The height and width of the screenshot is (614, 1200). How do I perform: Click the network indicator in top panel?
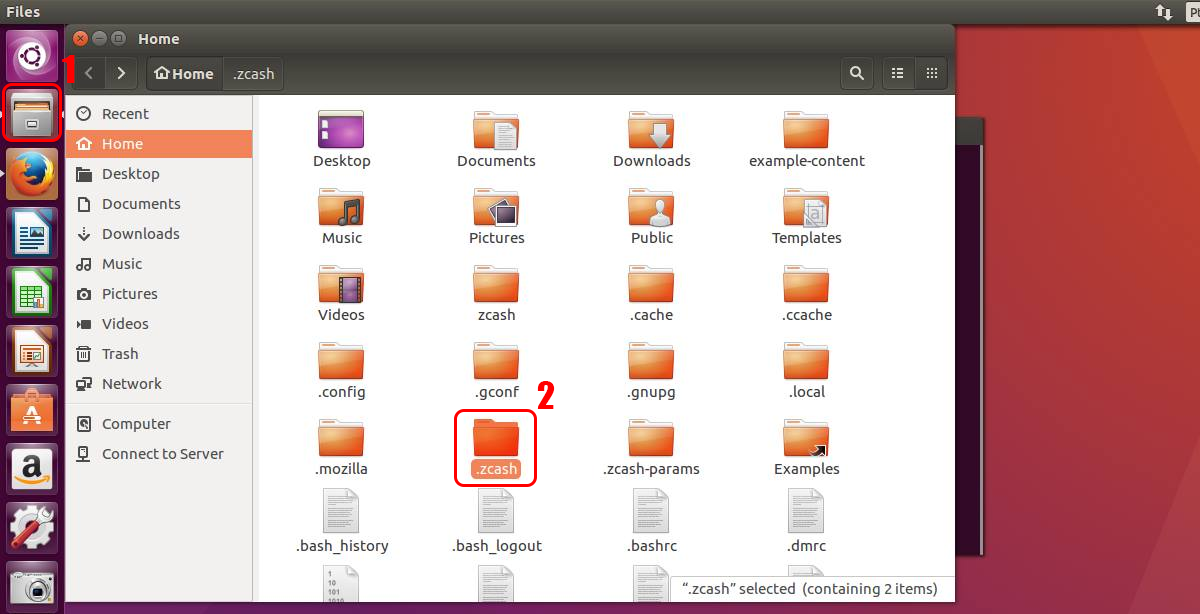click(x=1163, y=12)
